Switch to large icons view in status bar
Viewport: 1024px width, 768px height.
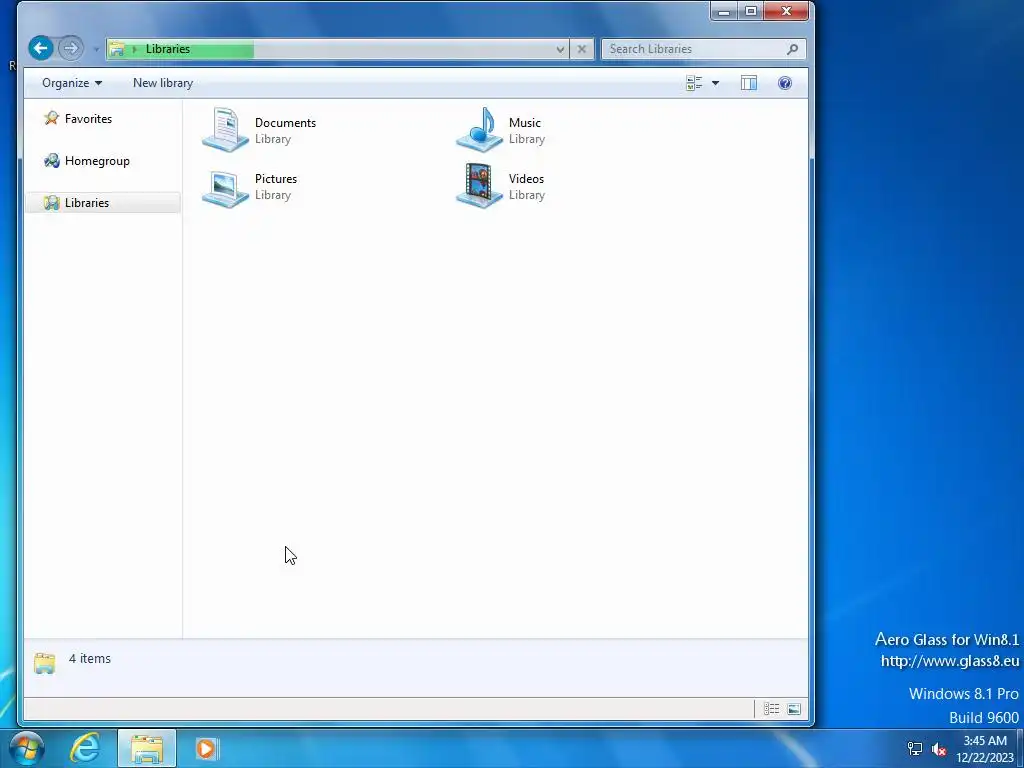pyautogui.click(x=794, y=709)
